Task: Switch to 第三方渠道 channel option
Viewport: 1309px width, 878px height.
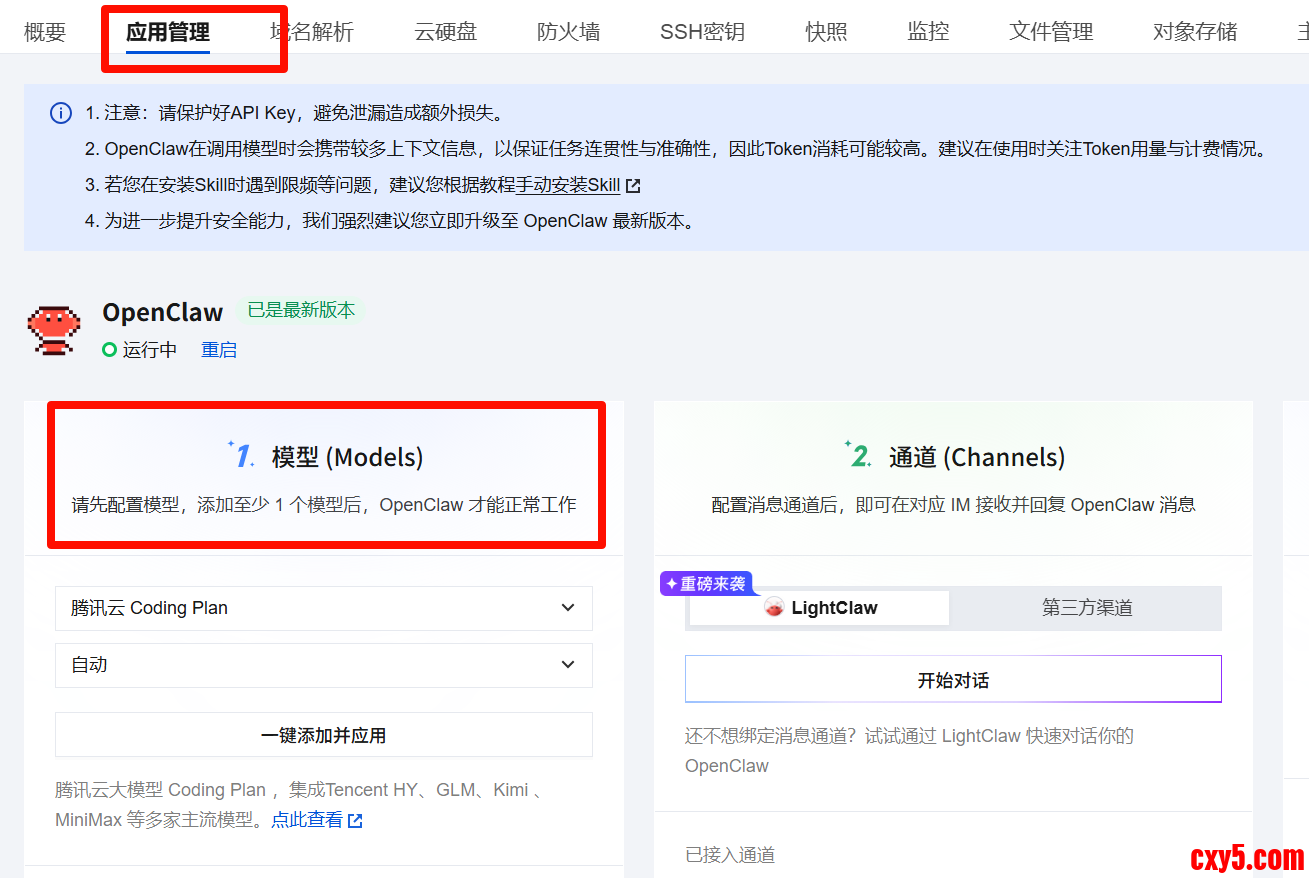Action: (1086, 608)
